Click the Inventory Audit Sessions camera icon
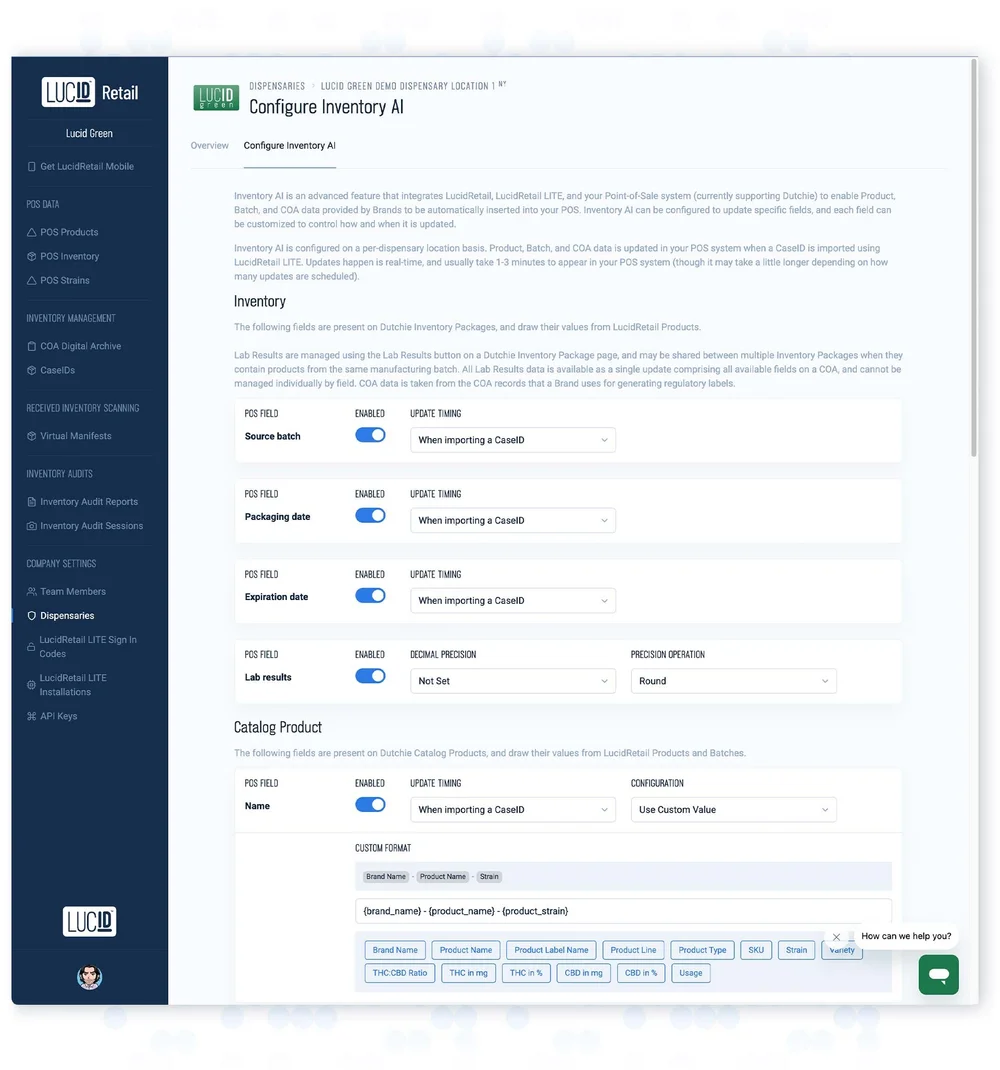The image size is (1000, 1070). click(31, 526)
